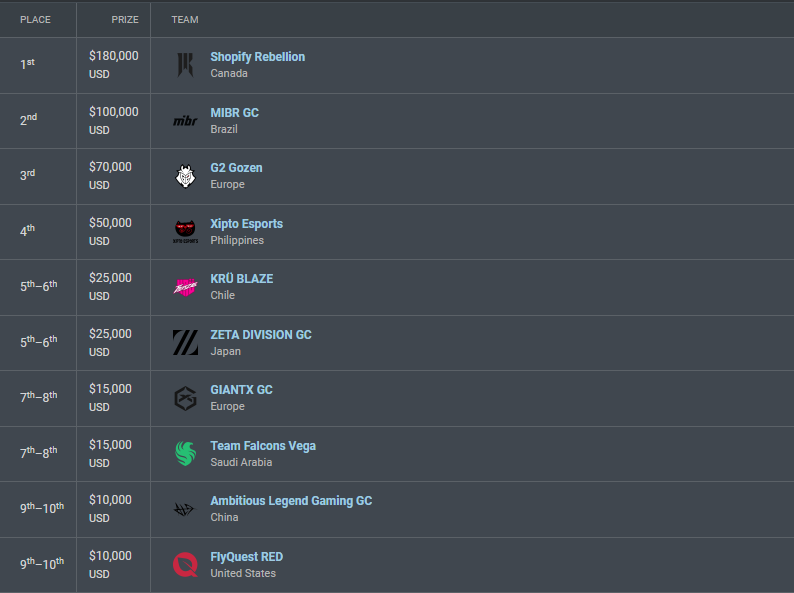The width and height of the screenshot is (794, 593).
Task: Click the Xipto Esports cat logo
Action: click(x=185, y=231)
